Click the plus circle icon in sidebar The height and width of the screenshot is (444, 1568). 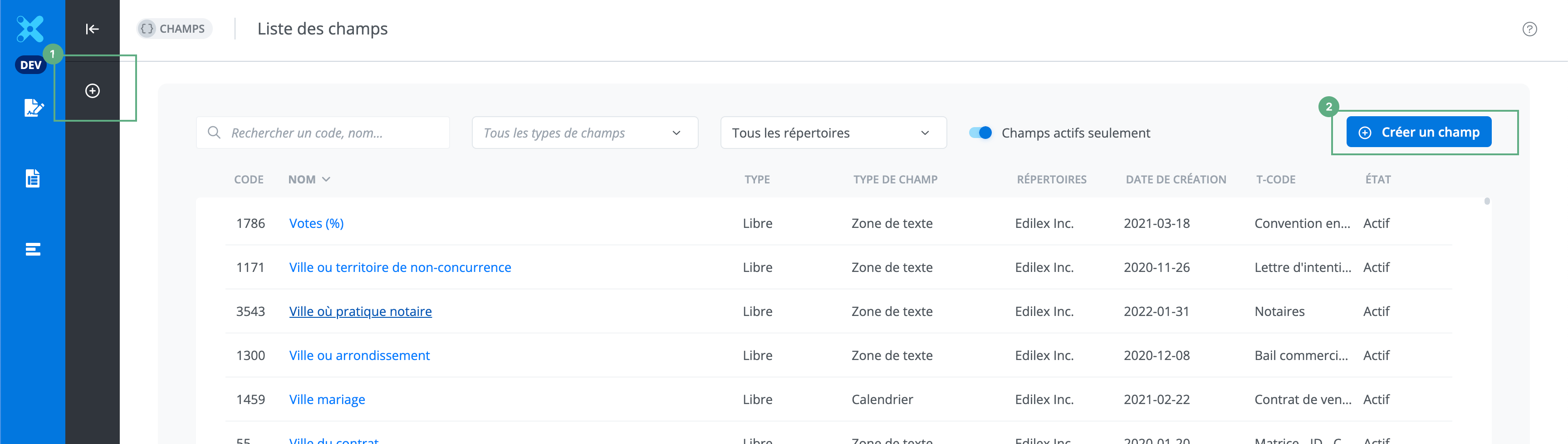tap(93, 91)
